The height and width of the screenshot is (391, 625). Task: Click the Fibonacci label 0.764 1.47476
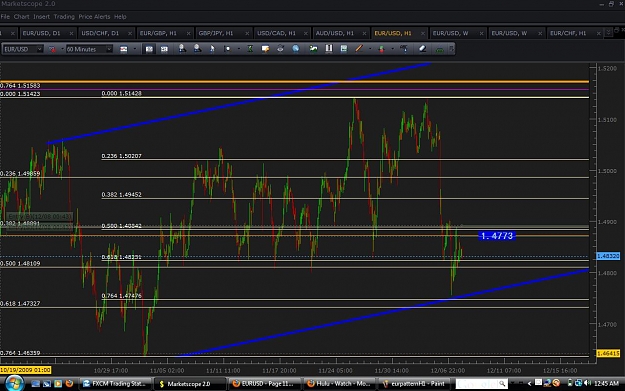tap(121, 296)
